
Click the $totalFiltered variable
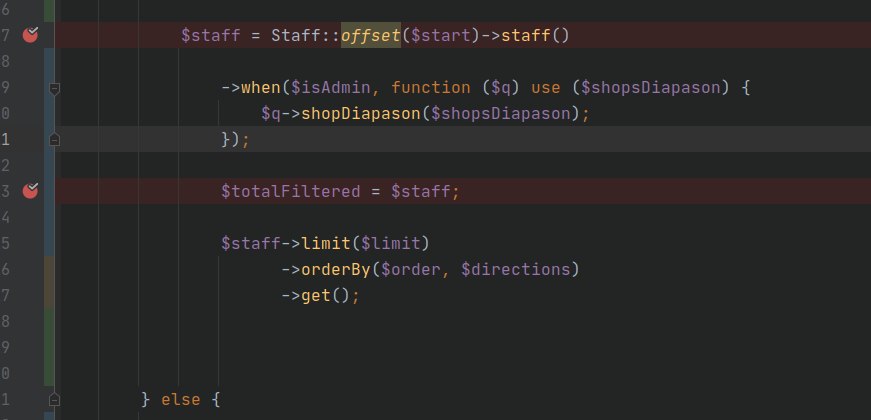291,192
